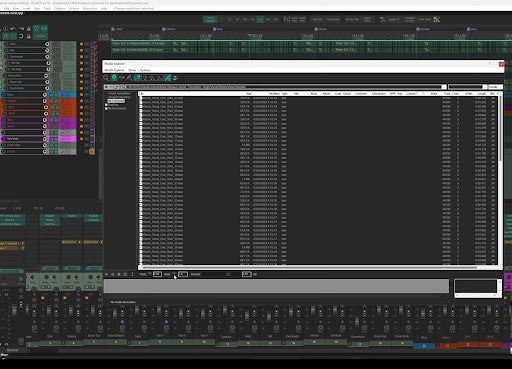Select Track Templates in Media Explorer shortcuts
The image size is (512, 369).
(x=120, y=94)
